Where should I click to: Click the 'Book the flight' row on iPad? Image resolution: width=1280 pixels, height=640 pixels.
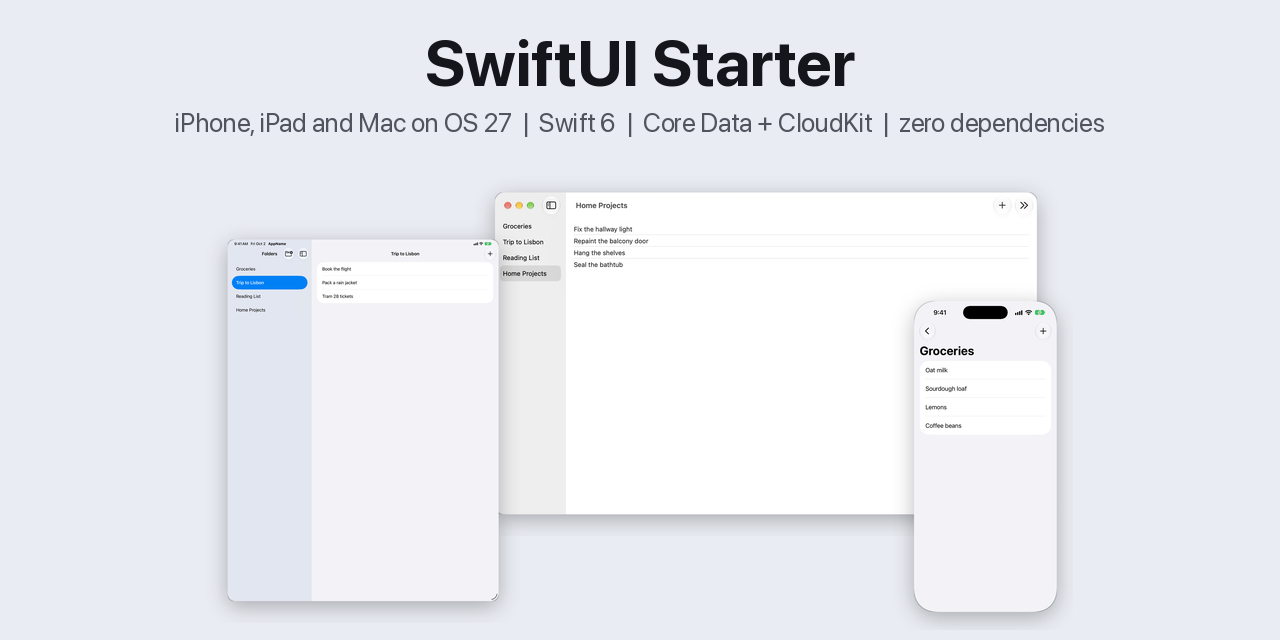pyautogui.click(x=405, y=269)
